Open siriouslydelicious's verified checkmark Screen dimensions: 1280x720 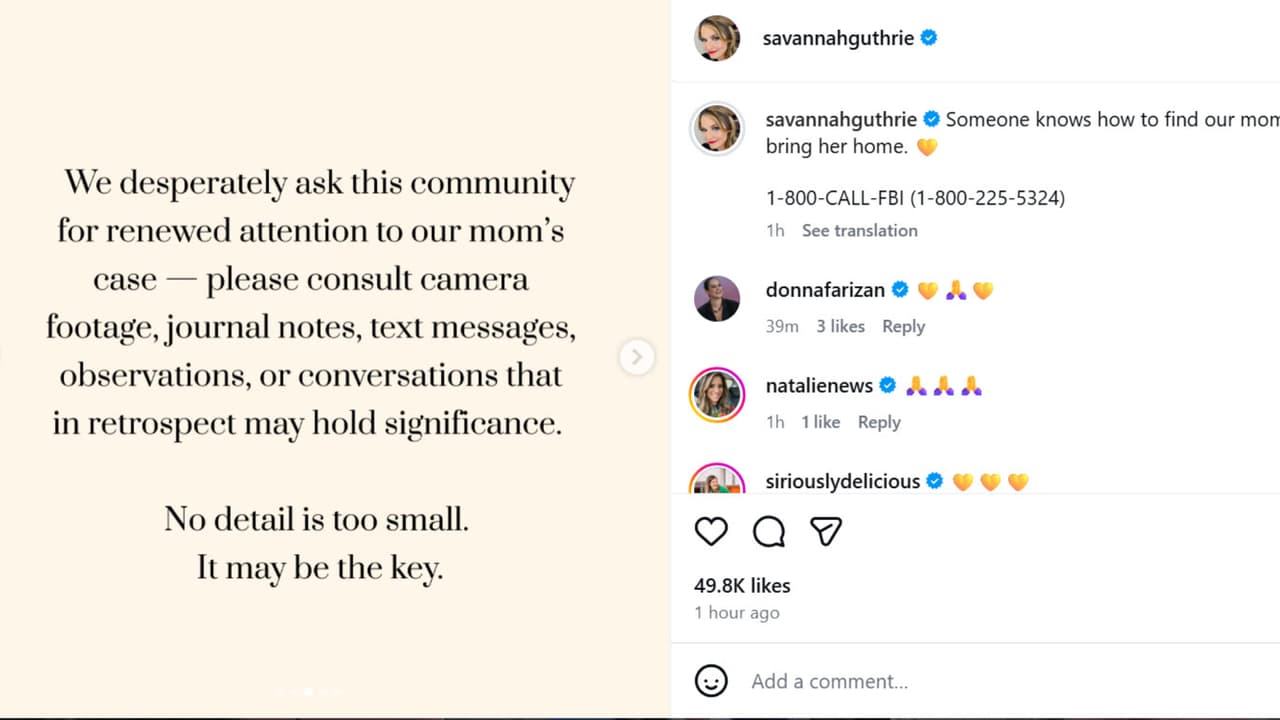[x=934, y=481]
